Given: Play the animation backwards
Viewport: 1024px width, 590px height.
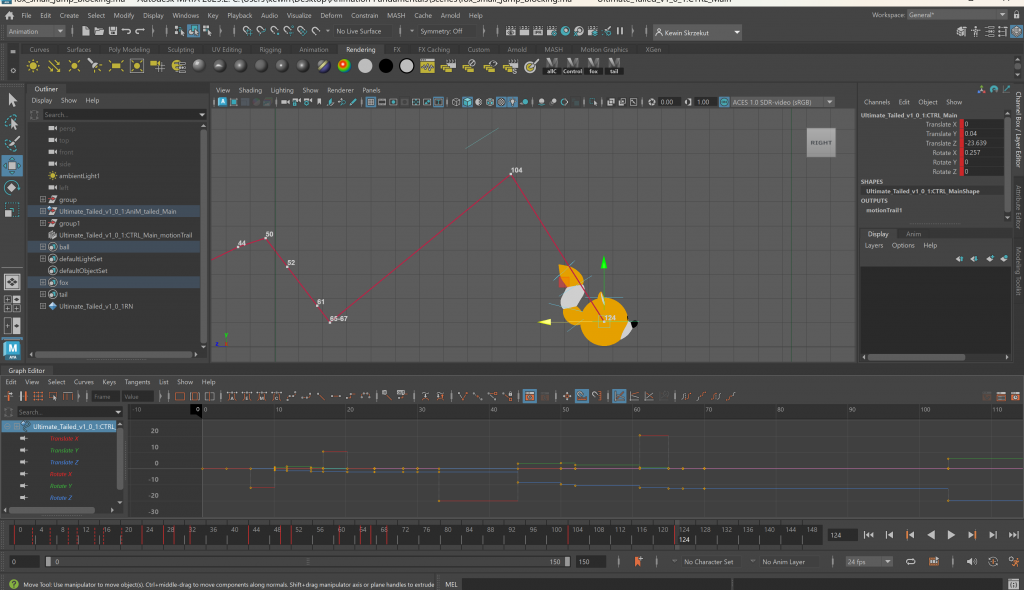Looking at the screenshot, I should pos(931,535).
